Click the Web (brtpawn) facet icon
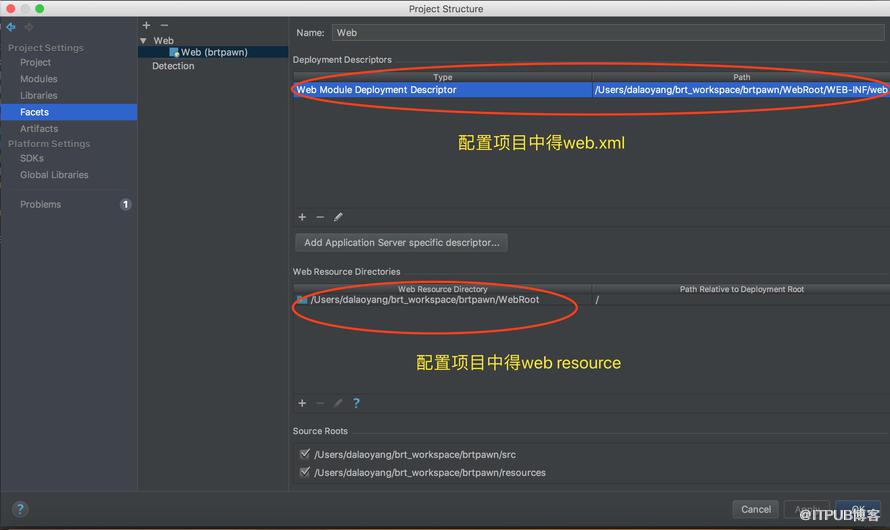890x530 pixels. pos(174,52)
